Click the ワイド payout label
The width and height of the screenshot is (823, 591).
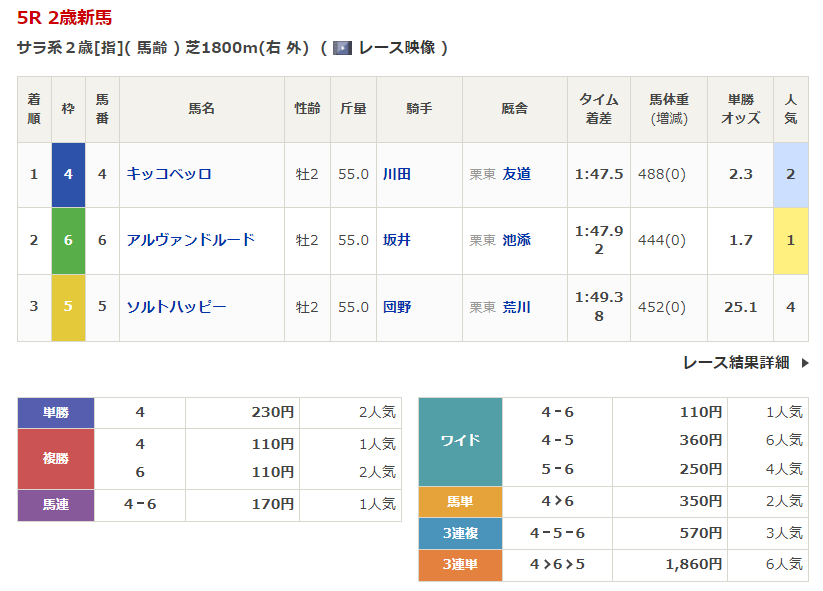click(x=460, y=440)
